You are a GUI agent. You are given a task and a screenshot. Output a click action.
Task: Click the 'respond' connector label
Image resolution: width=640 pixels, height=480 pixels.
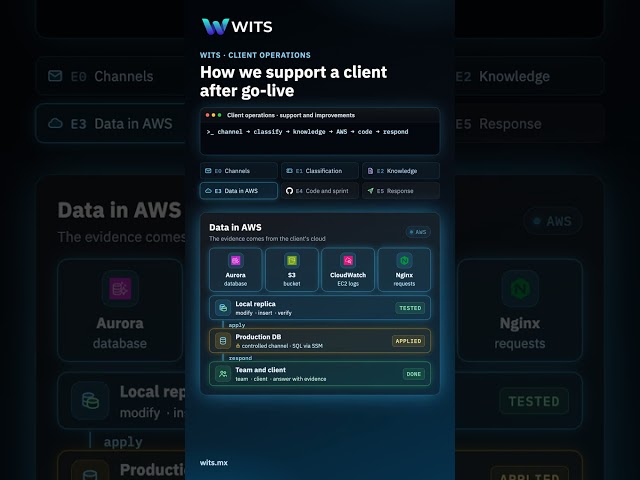click(240, 358)
